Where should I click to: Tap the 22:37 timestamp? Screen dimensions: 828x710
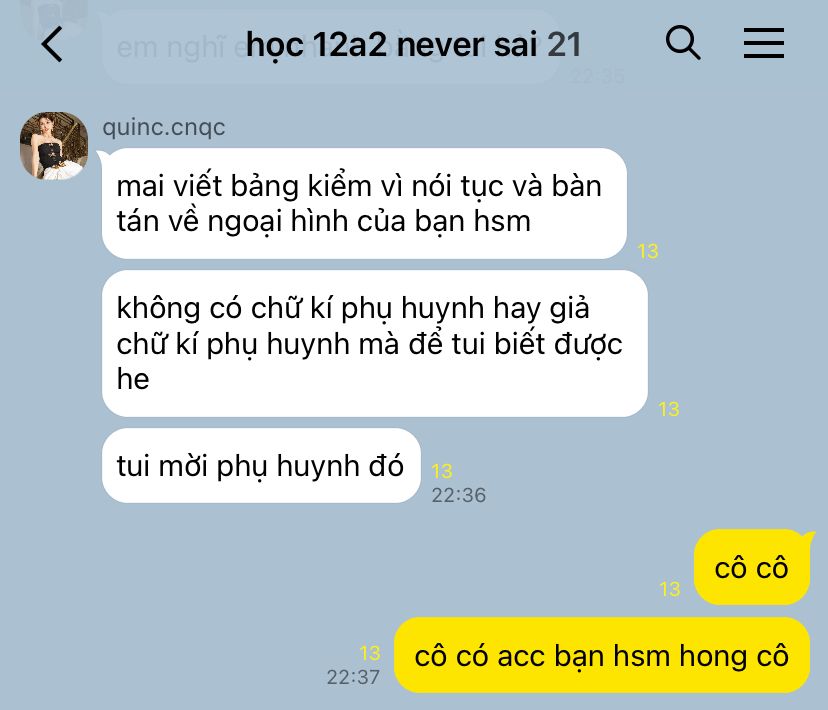coord(353,677)
